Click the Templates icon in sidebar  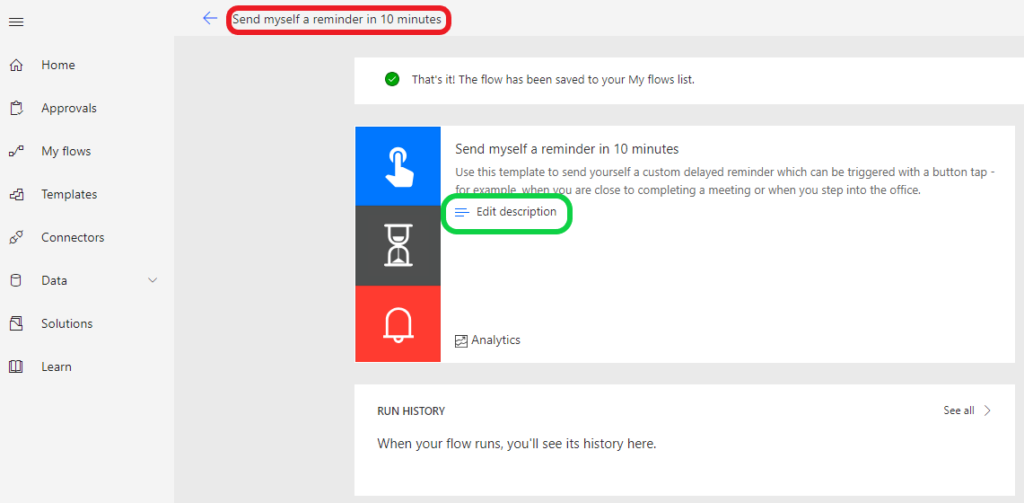pos(16,195)
